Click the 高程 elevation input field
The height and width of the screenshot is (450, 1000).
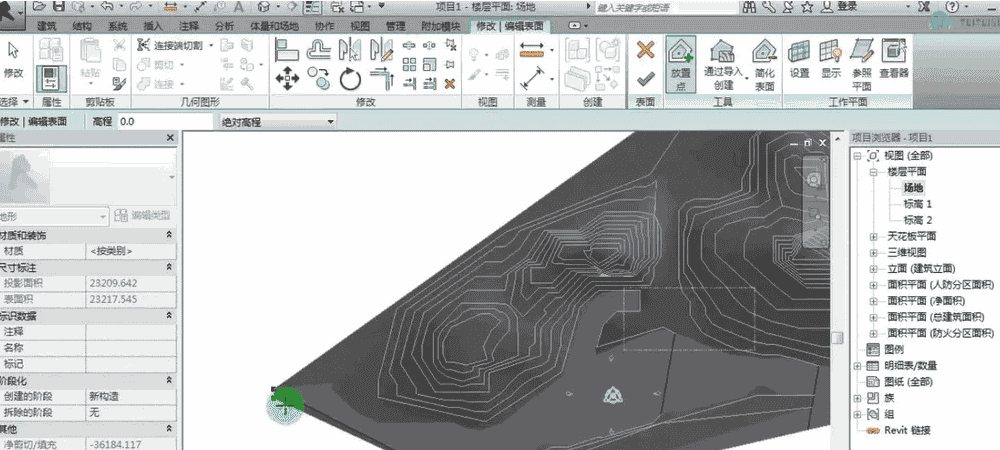[x=163, y=122]
